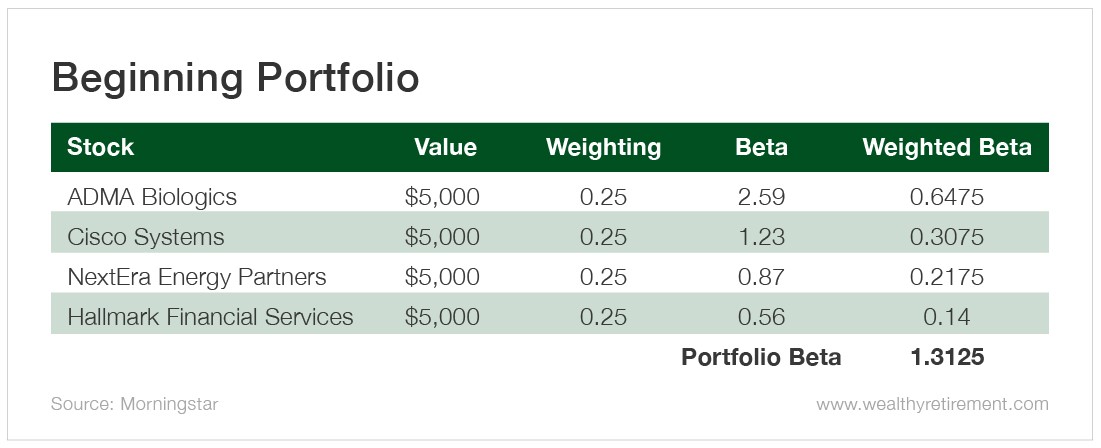This screenshot has width=1101, height=448.
Task: Select Hallmark beta value 0.56
Action: coord(761,317)
